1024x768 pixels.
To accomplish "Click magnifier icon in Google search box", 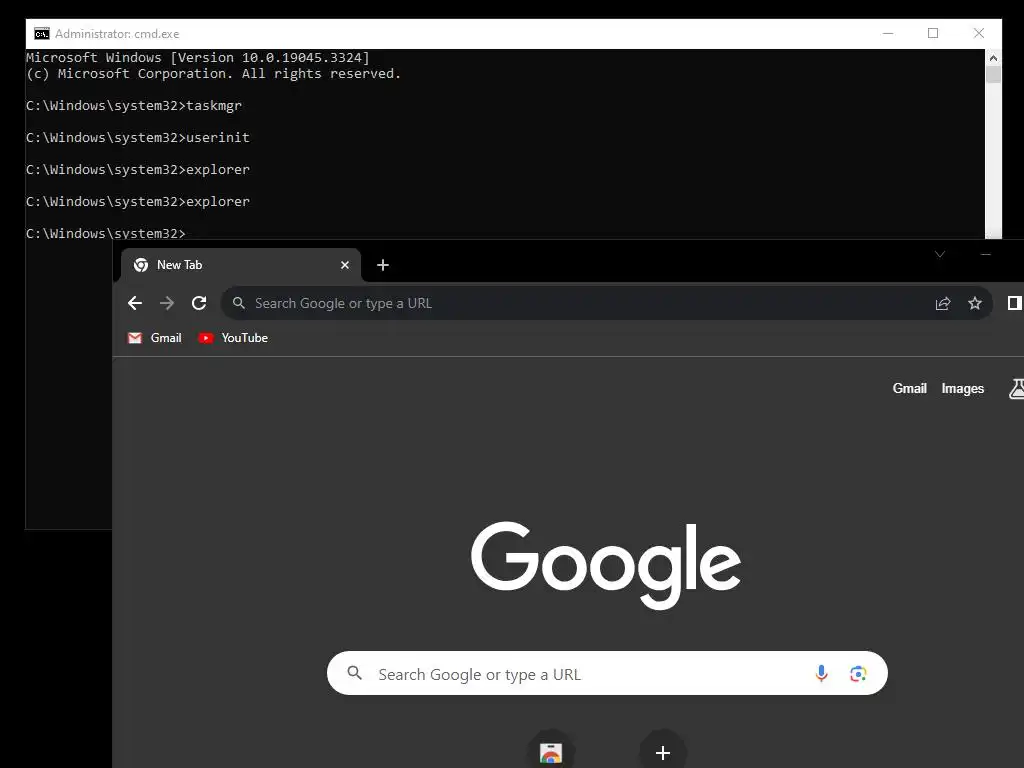I will click(355, 673).
